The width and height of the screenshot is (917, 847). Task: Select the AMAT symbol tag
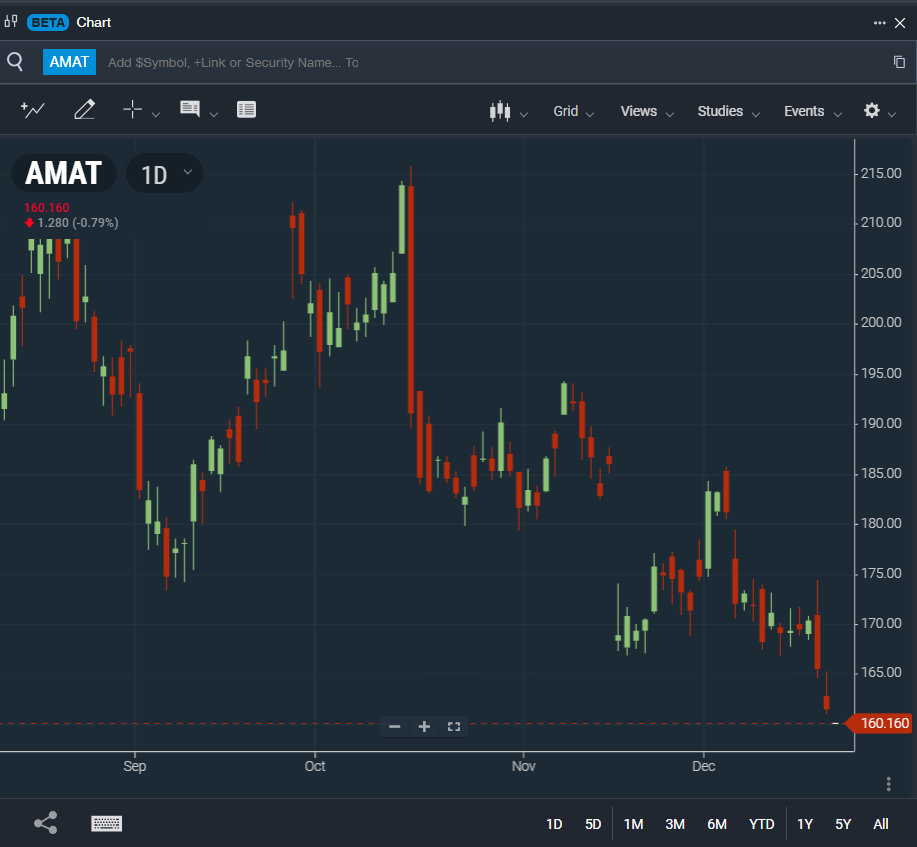coord(69,62)
